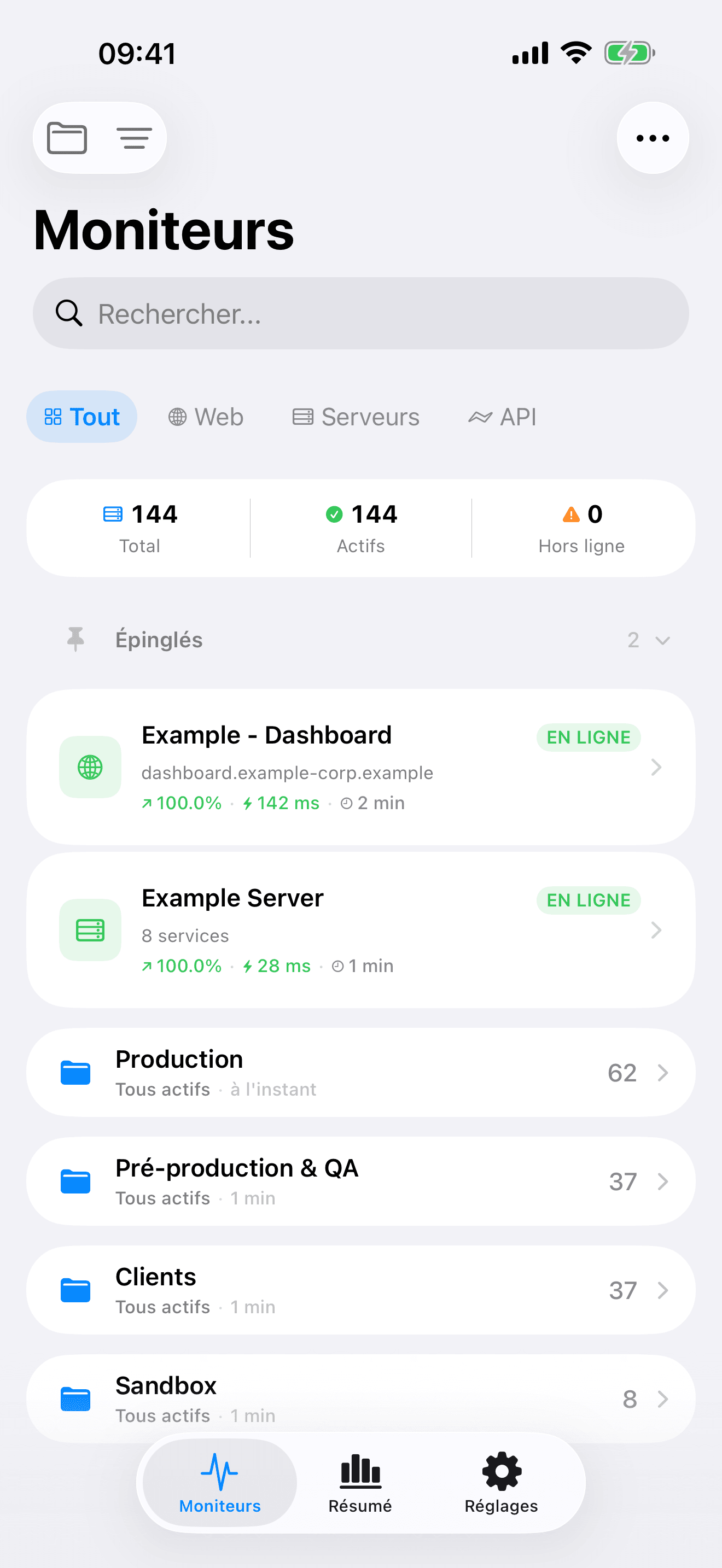Tap the Rechercher search field

[x=360, y=313]
